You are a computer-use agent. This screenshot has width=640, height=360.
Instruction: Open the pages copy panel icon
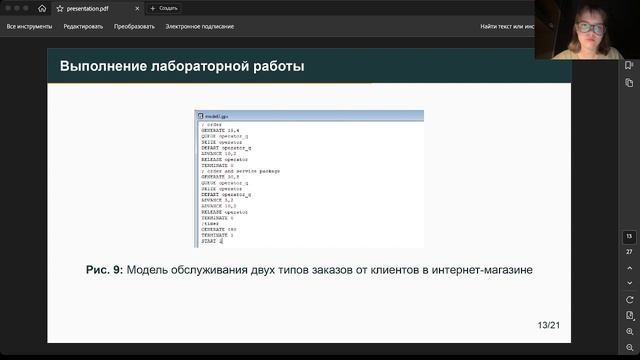[629, 82]
